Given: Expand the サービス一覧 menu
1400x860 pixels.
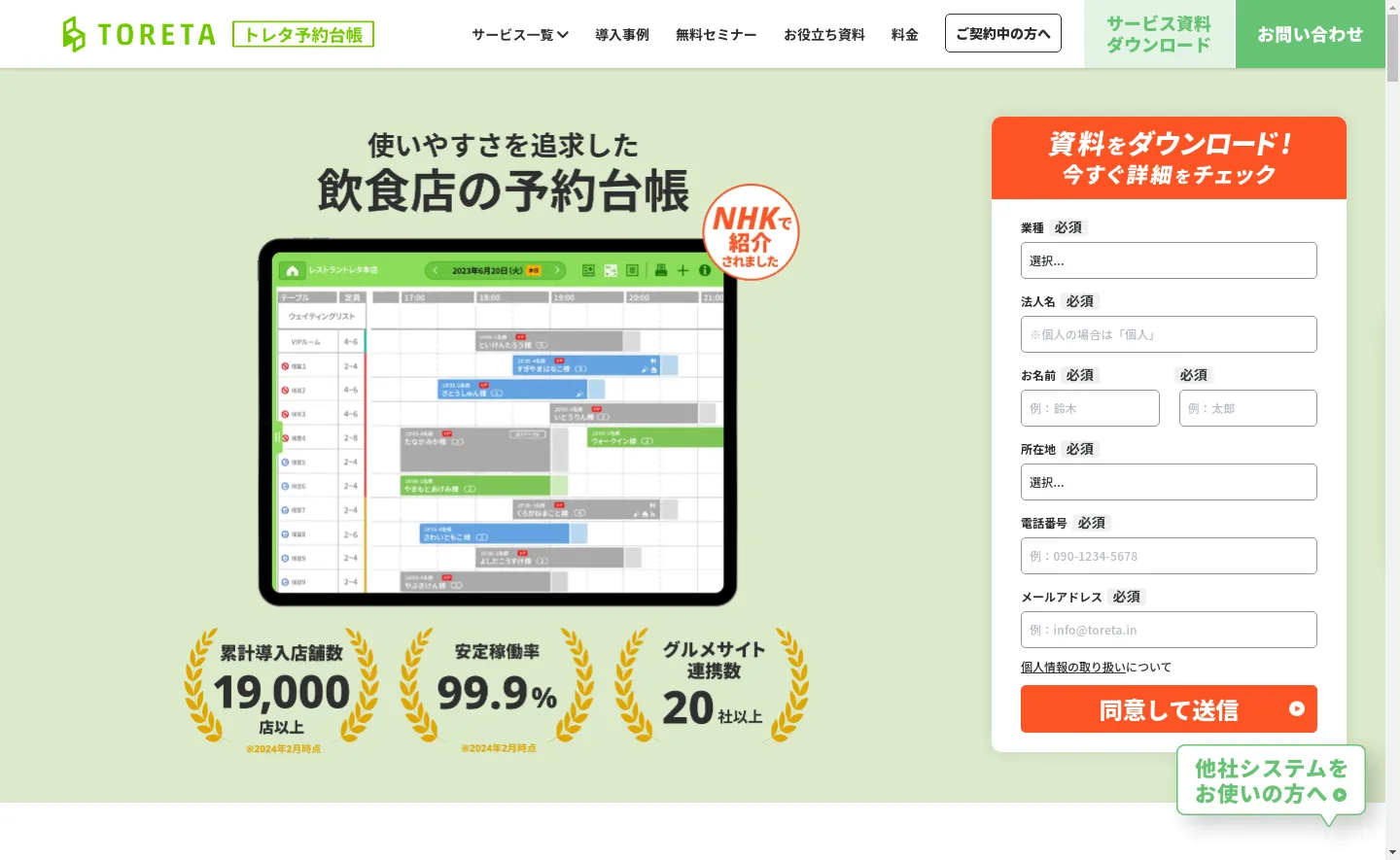Looking at the screenshot, I should [520, 35].
